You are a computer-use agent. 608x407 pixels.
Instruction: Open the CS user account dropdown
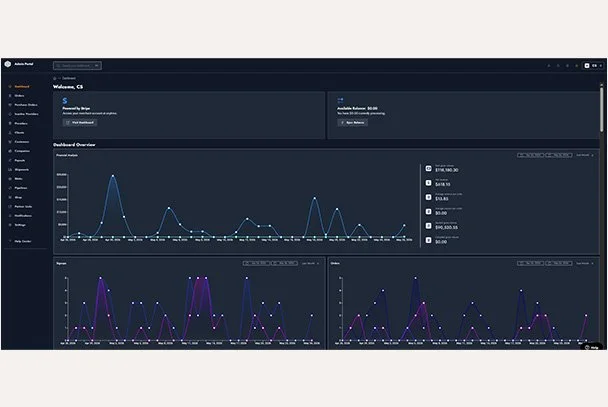(x=593, y=66)
